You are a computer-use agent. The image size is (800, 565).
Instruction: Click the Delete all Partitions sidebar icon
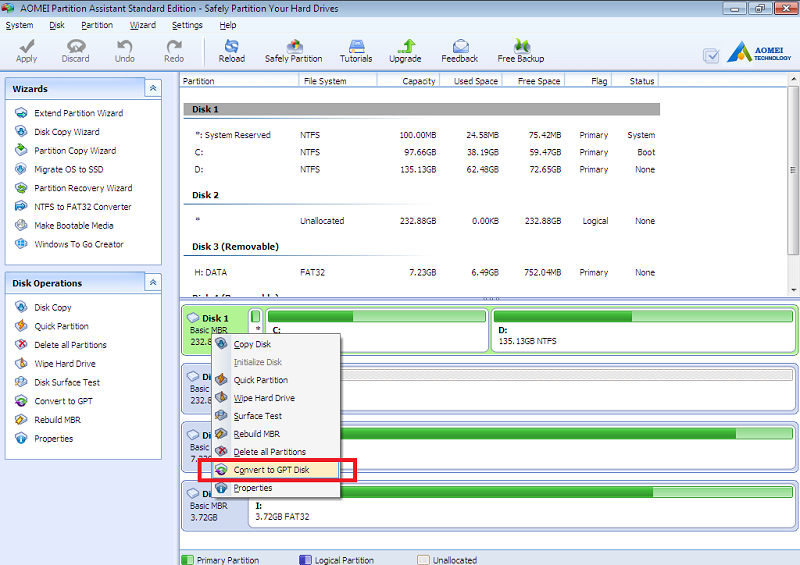coord(21,345)
